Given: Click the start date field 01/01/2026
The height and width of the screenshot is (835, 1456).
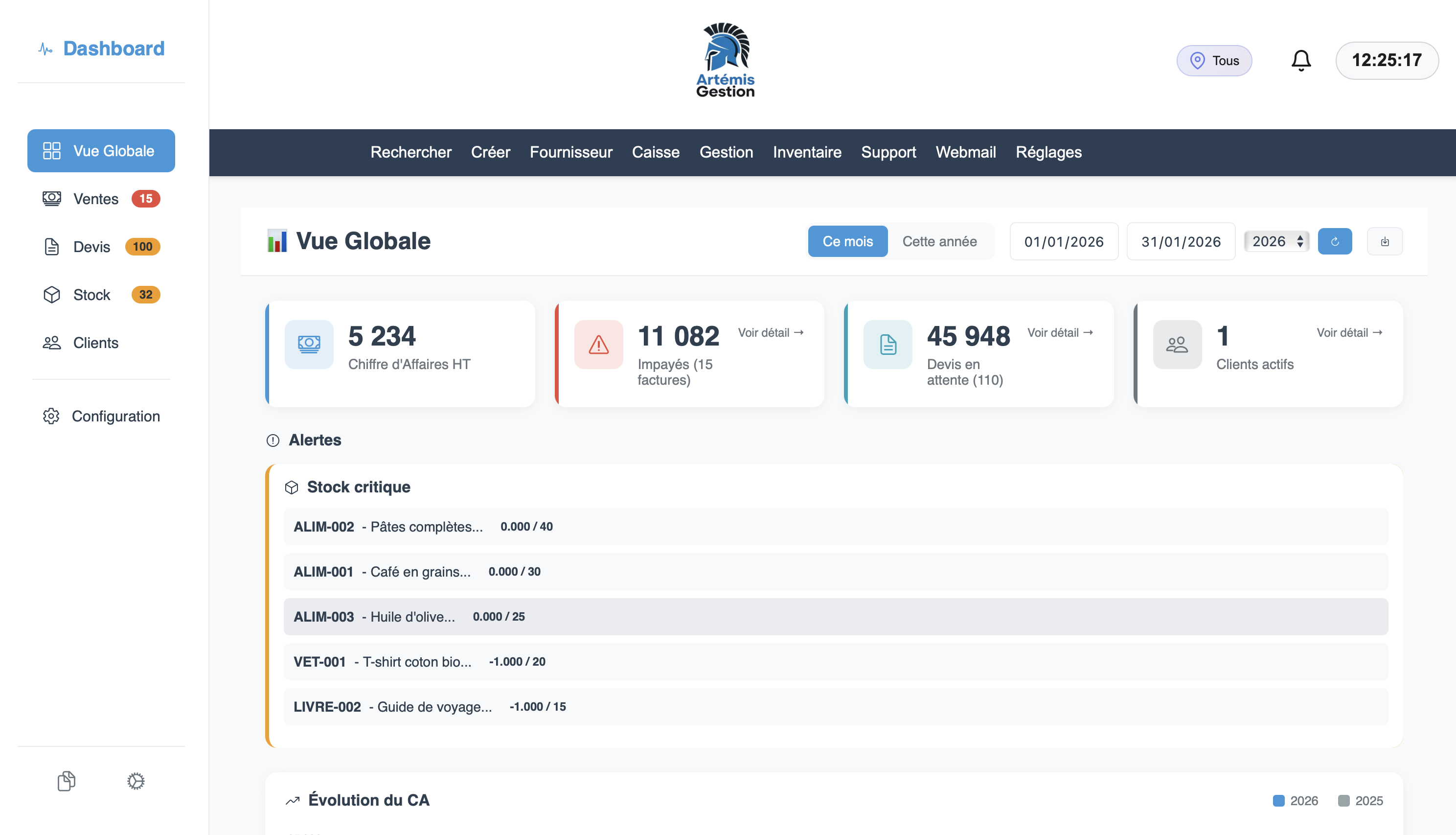Looking at the screenshot, I should [1064, 241].
